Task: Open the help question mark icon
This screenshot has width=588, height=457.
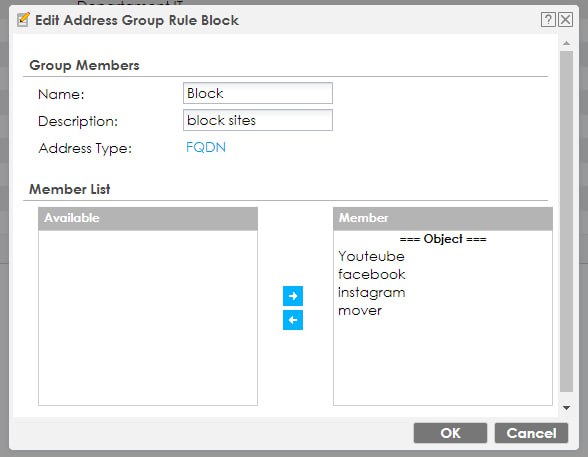Action: click(x=548, y=19)
